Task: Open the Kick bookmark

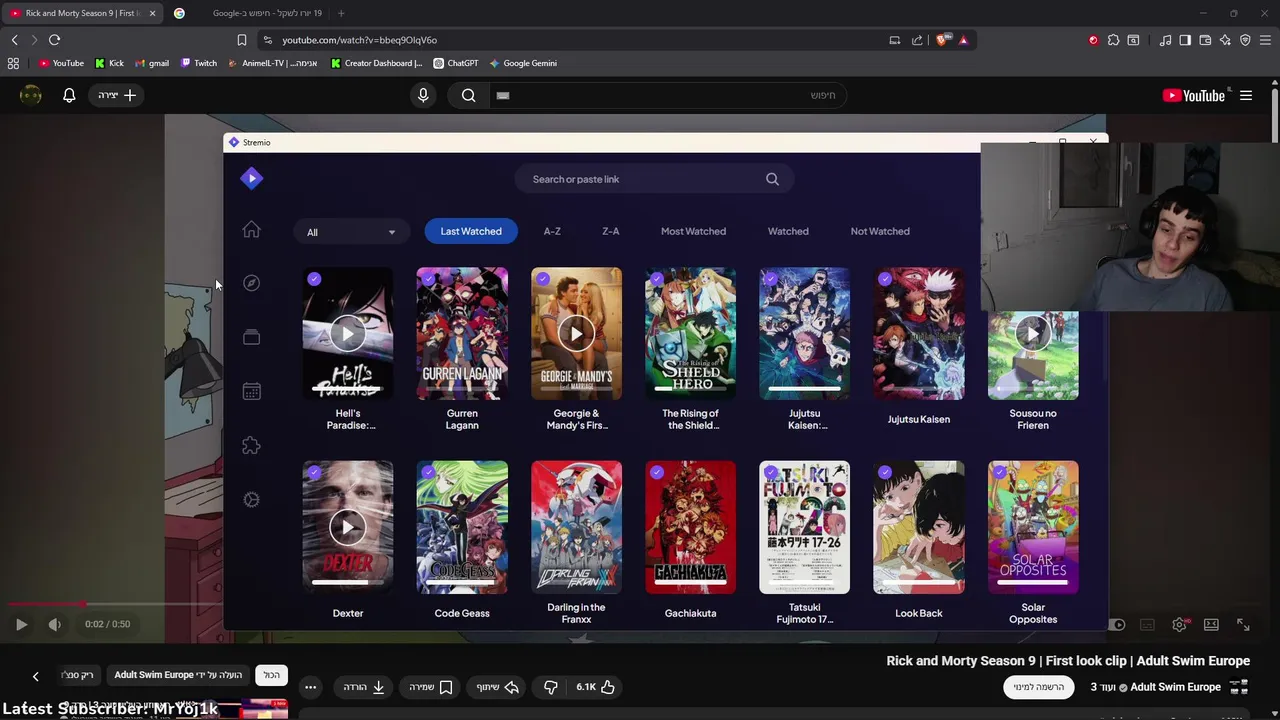Action: point(110,63)
